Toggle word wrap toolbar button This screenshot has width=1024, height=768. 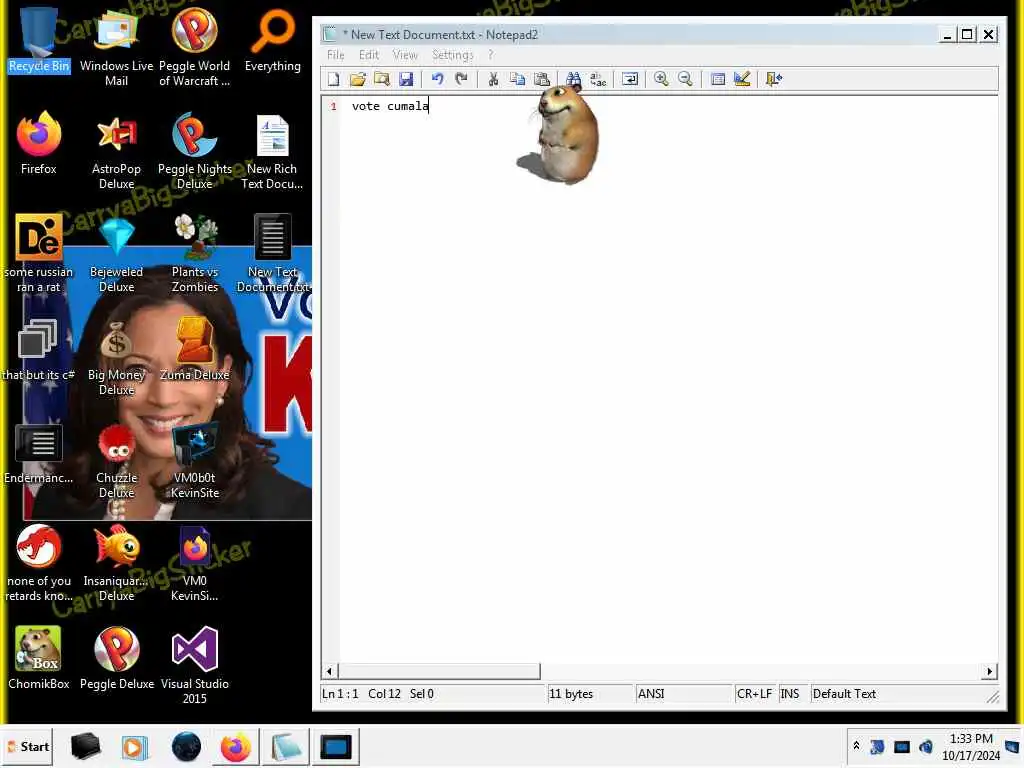[630, 79]
